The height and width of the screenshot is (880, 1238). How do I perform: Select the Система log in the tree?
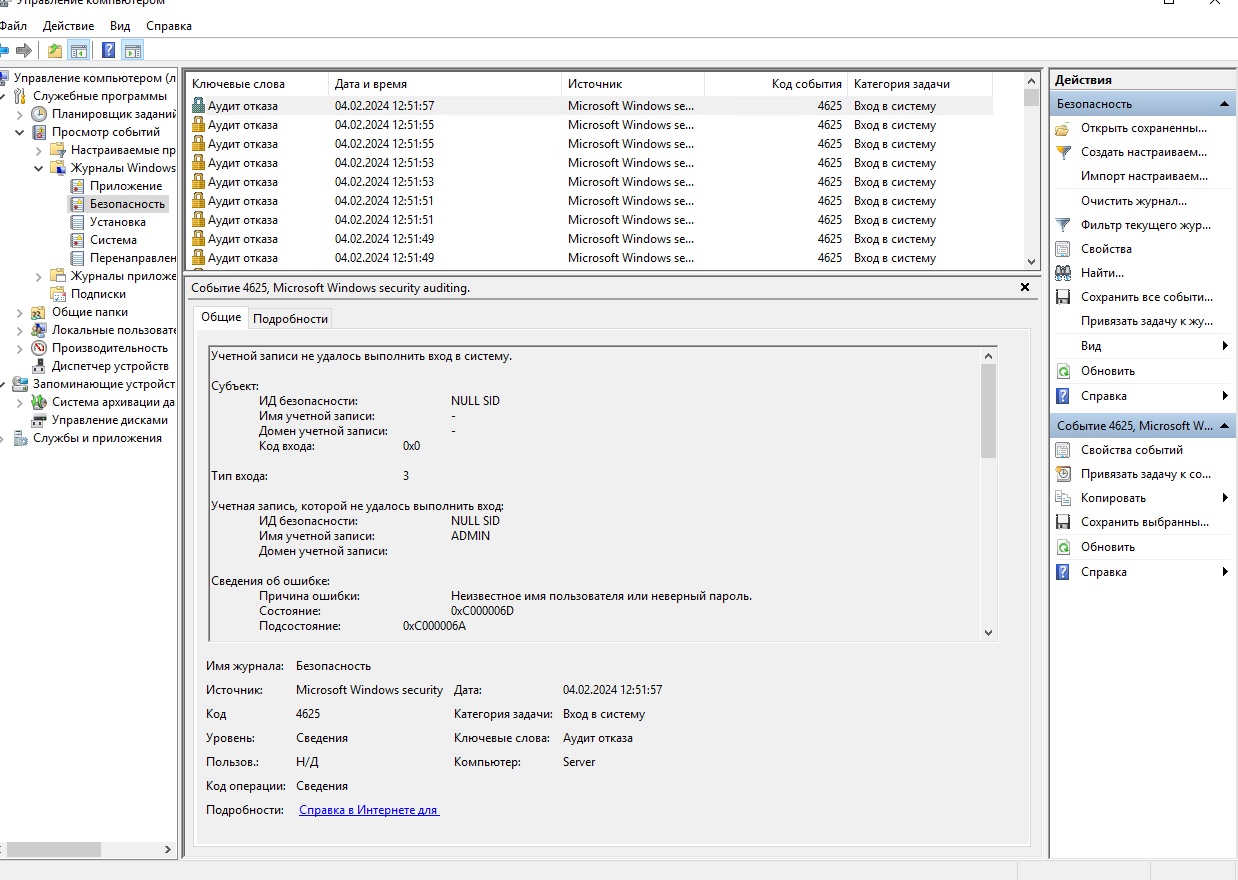pos(113,240)
